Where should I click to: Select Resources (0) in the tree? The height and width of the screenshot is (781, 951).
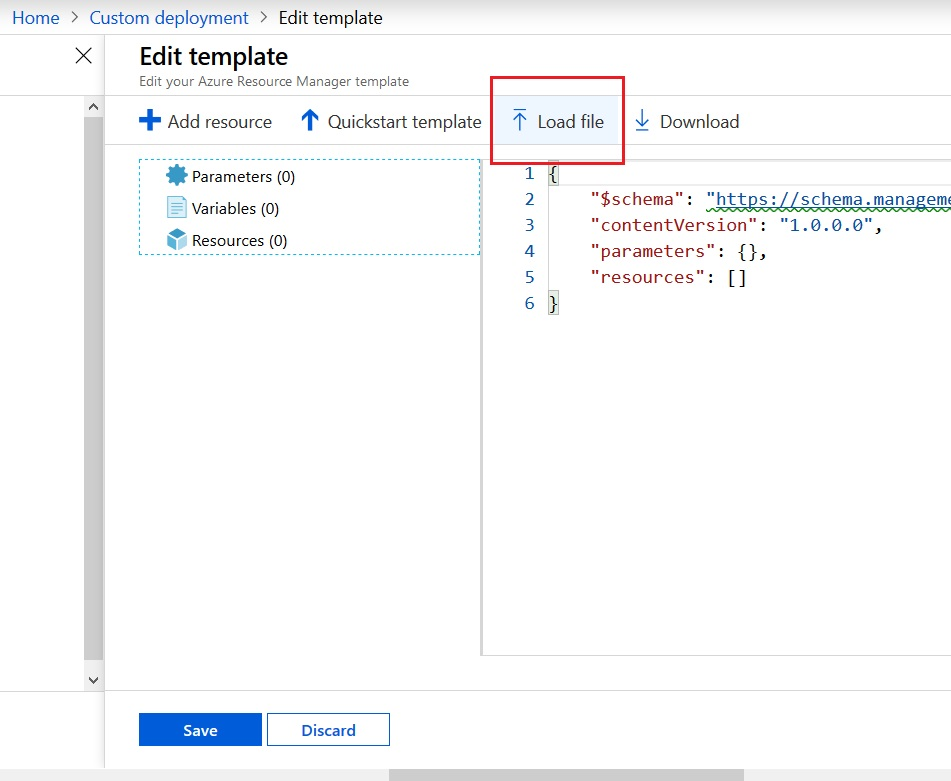click(239, 241)
